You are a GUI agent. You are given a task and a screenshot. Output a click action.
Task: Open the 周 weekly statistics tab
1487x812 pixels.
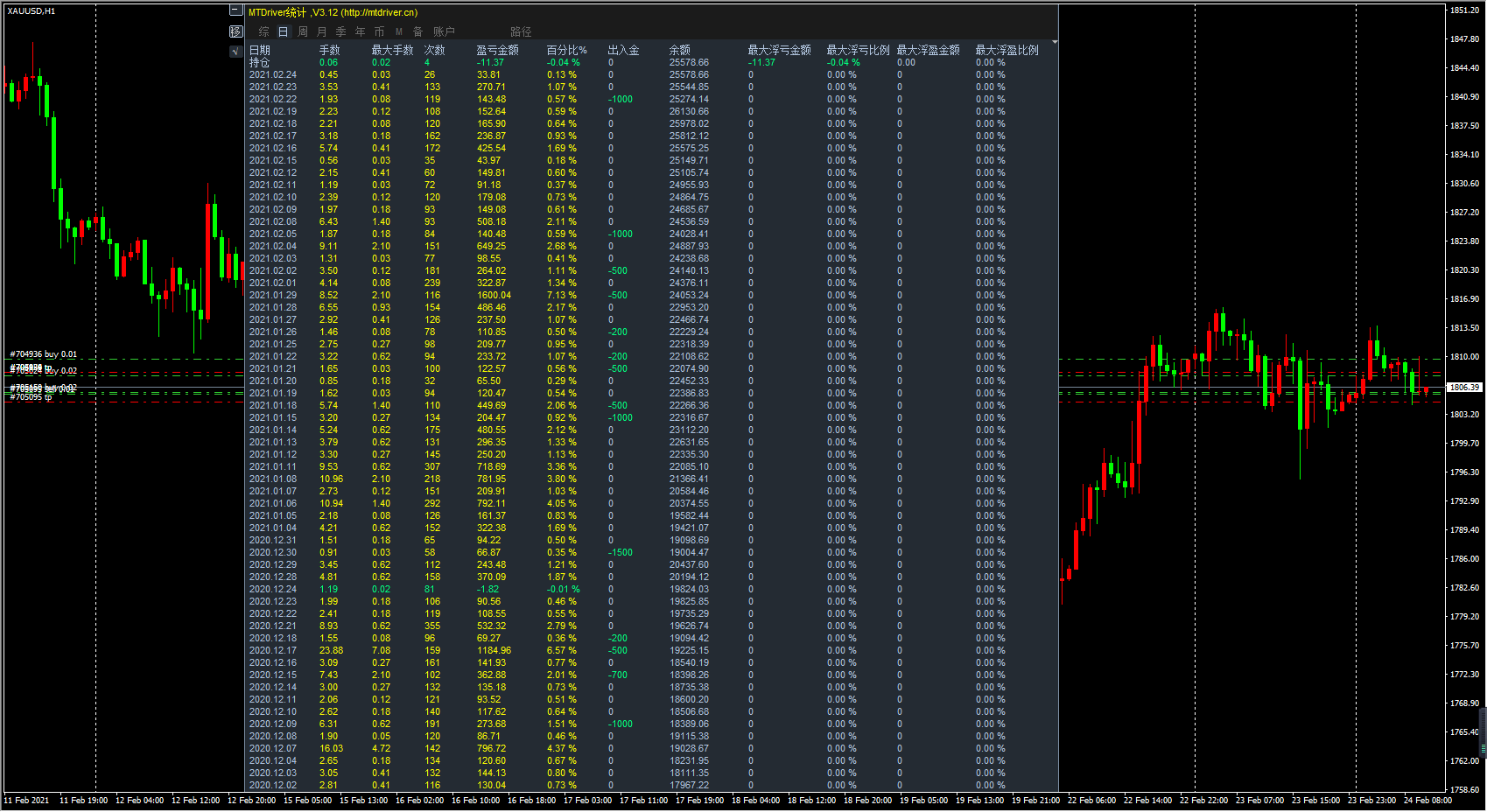303,31
